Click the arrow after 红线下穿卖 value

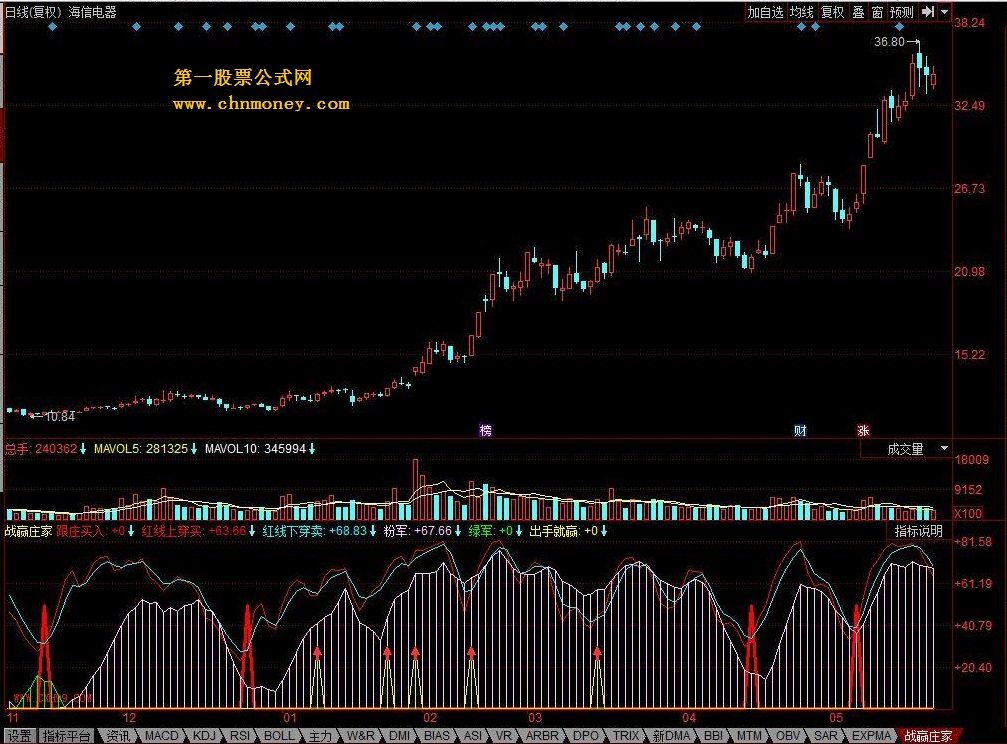point(372,531)
